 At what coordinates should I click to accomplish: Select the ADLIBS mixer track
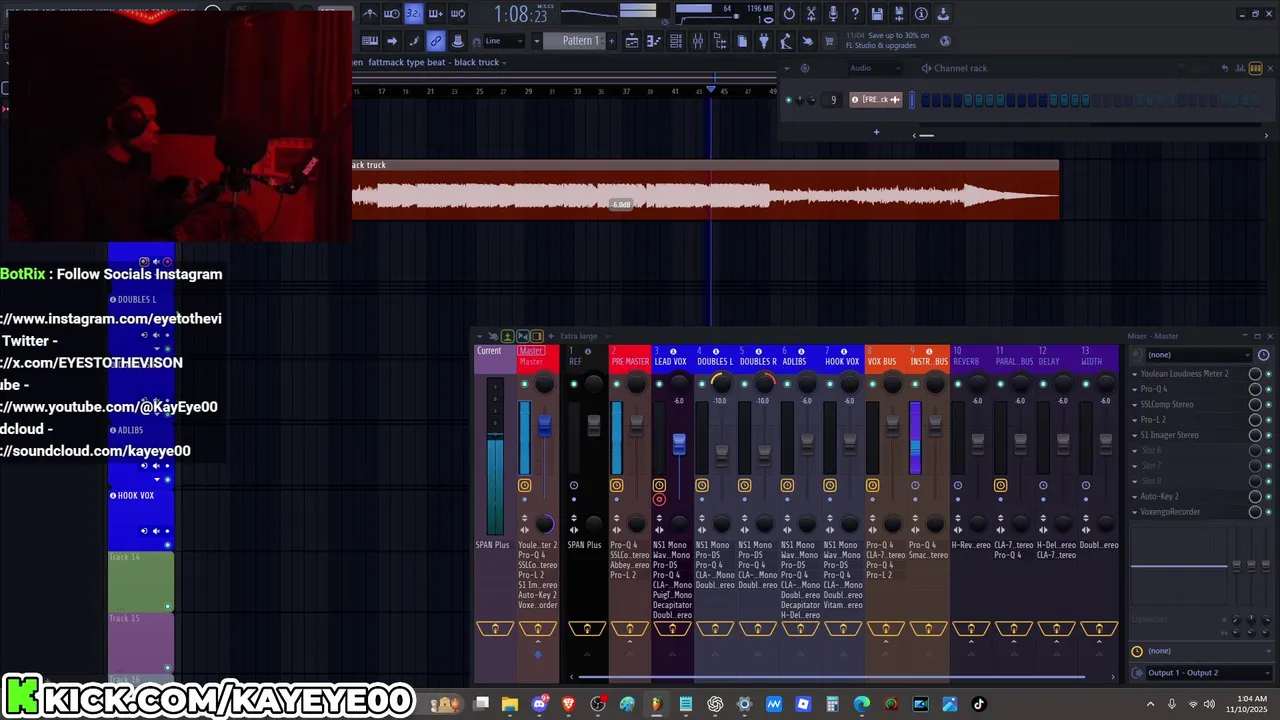coord(800,357)
